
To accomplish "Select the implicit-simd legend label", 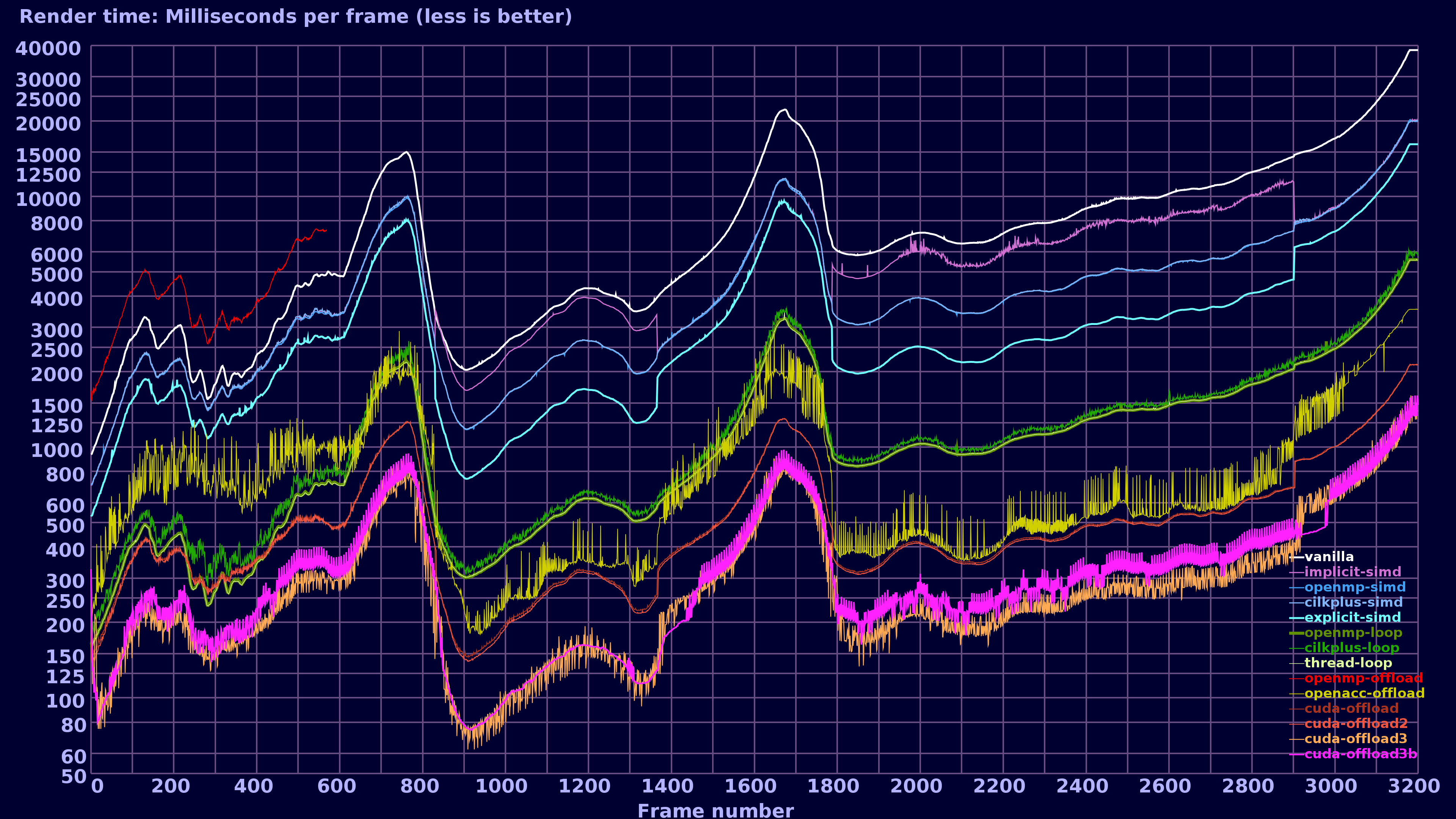I will point(1352,572).
